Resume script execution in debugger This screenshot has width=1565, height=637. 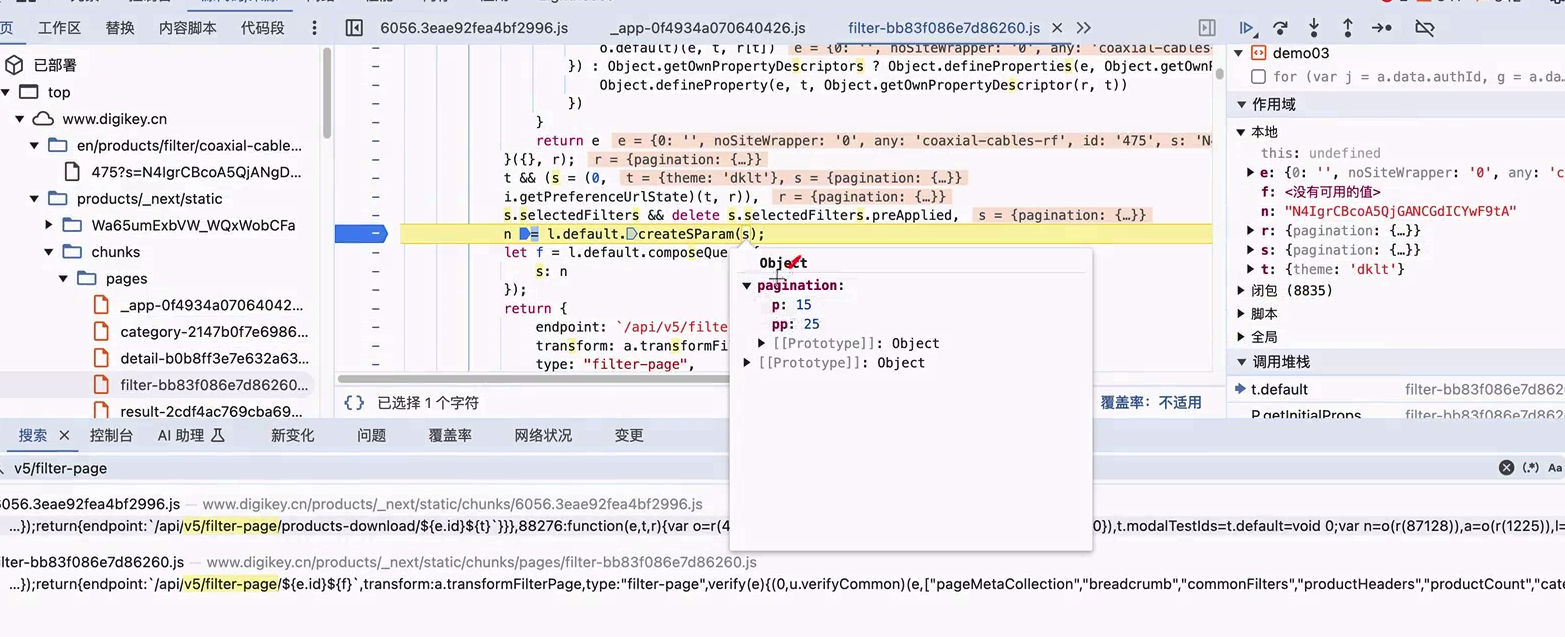[1246, 28]
